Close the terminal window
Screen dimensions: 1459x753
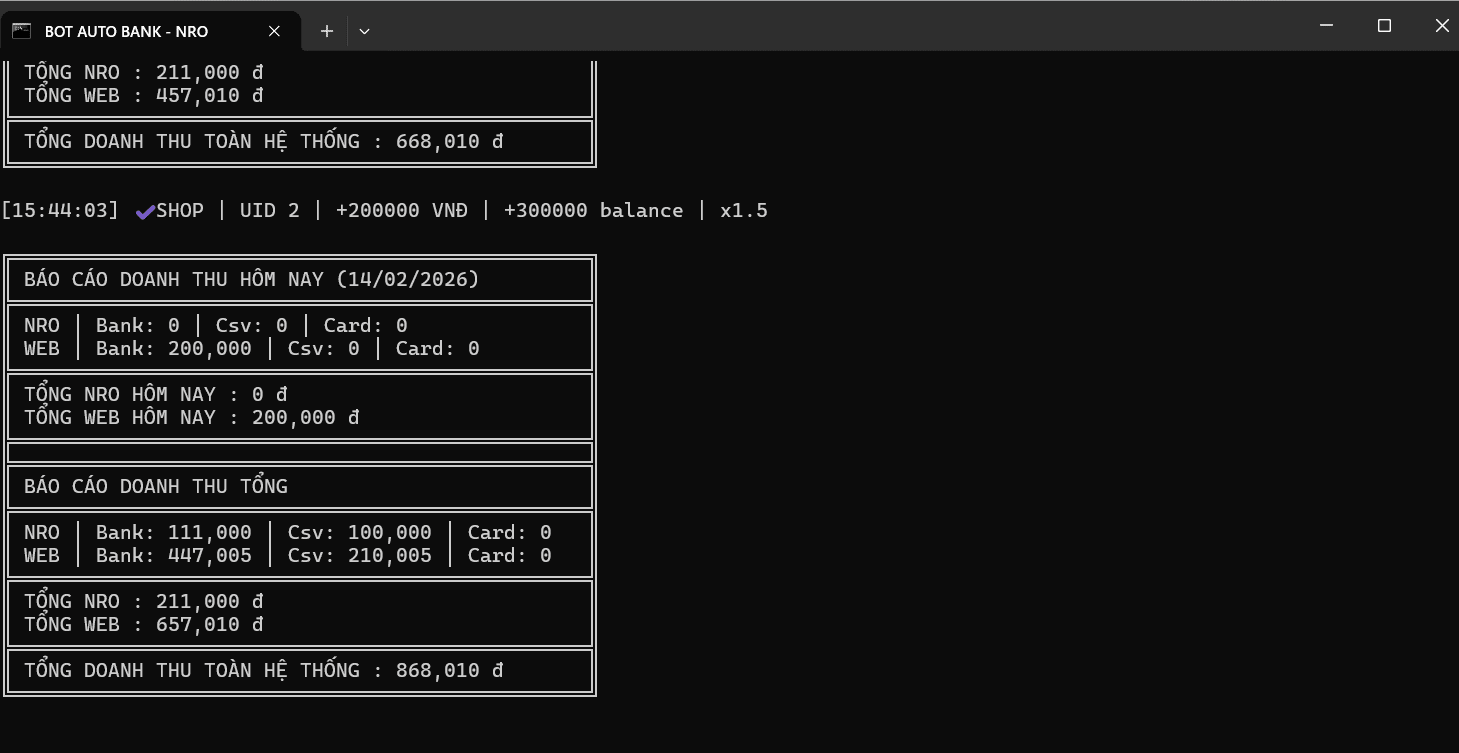click(1441, 26)
